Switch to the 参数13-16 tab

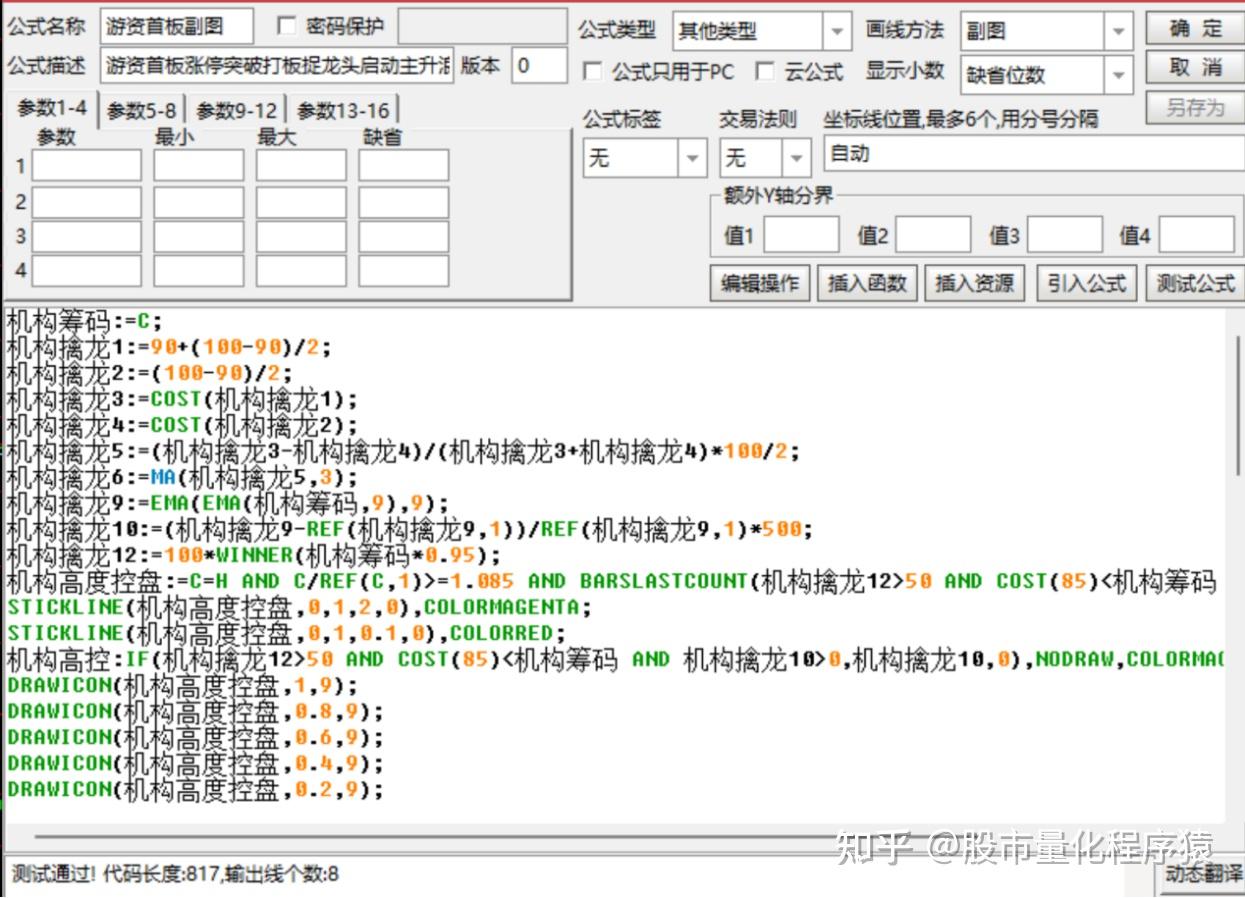click(343, 111)
